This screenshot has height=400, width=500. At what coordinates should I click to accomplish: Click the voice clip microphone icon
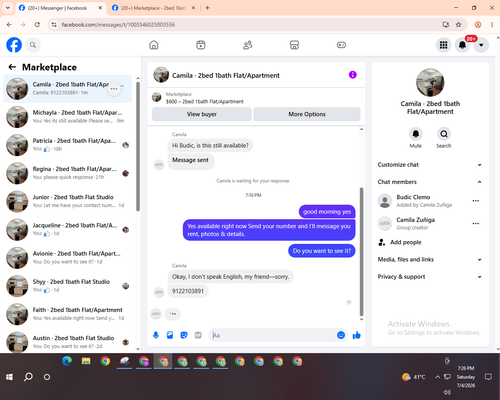(156, 335)
